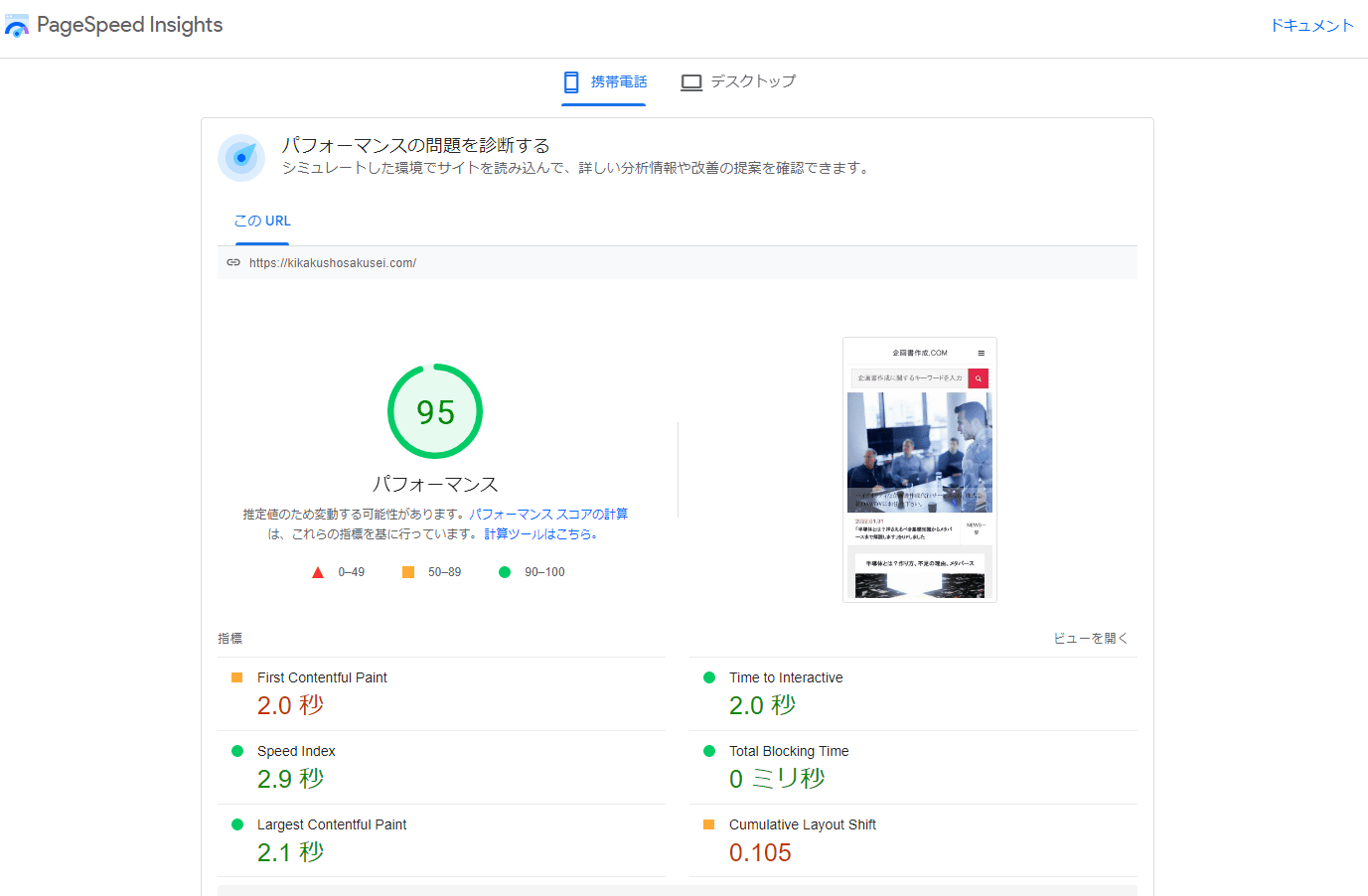This screenshot has height=896, width=1368.
Task: Click the red triangle 0–49 legend marker
Action: 317,571
